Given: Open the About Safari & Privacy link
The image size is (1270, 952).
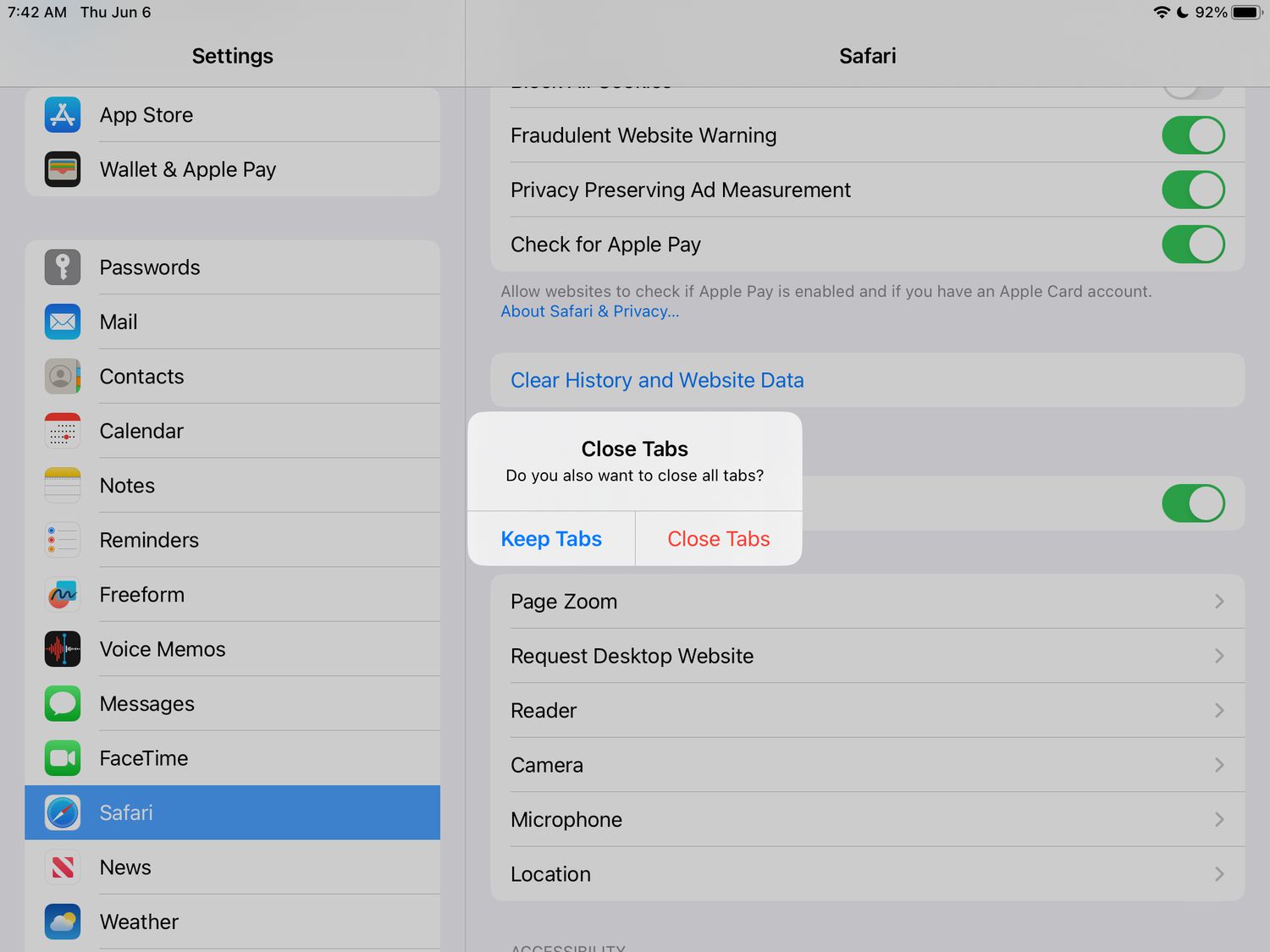Looking at the screenshot, I should point(589,311).
